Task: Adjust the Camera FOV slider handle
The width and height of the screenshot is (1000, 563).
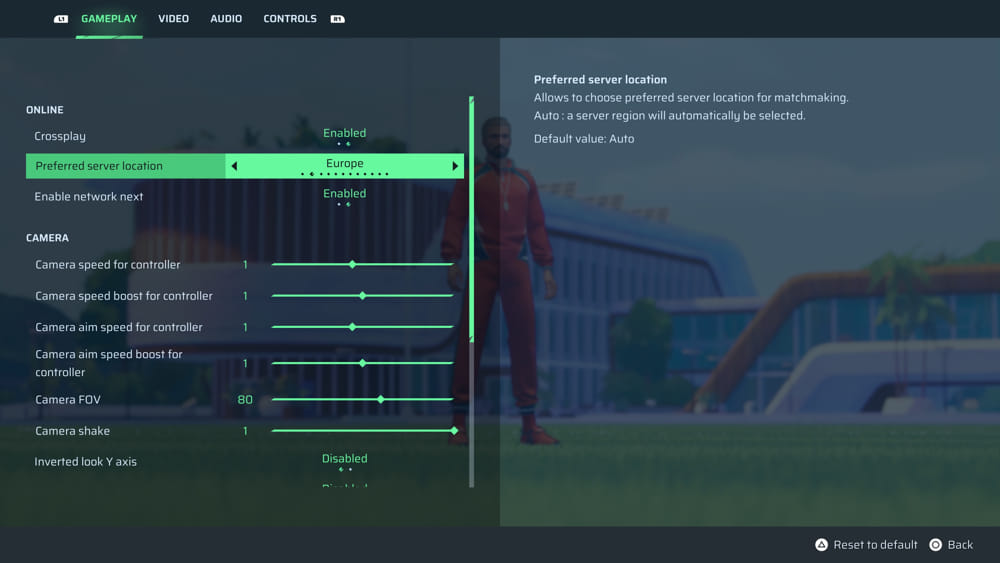Action: point(380,399)
